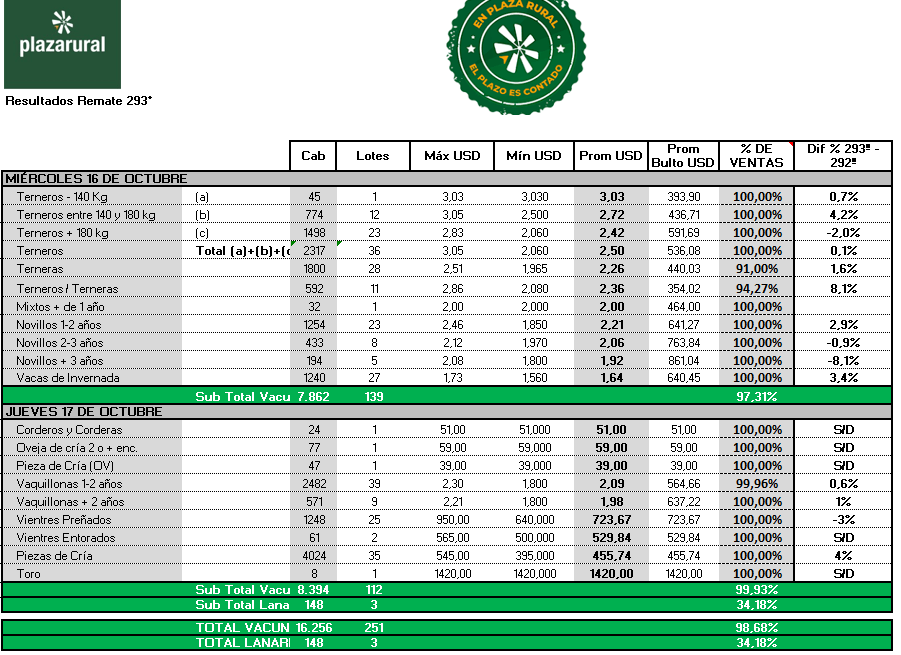Select the 'Vientres Preñados' label
The height and width of the screenshot is (655, 901).
[x=64, y=520]
